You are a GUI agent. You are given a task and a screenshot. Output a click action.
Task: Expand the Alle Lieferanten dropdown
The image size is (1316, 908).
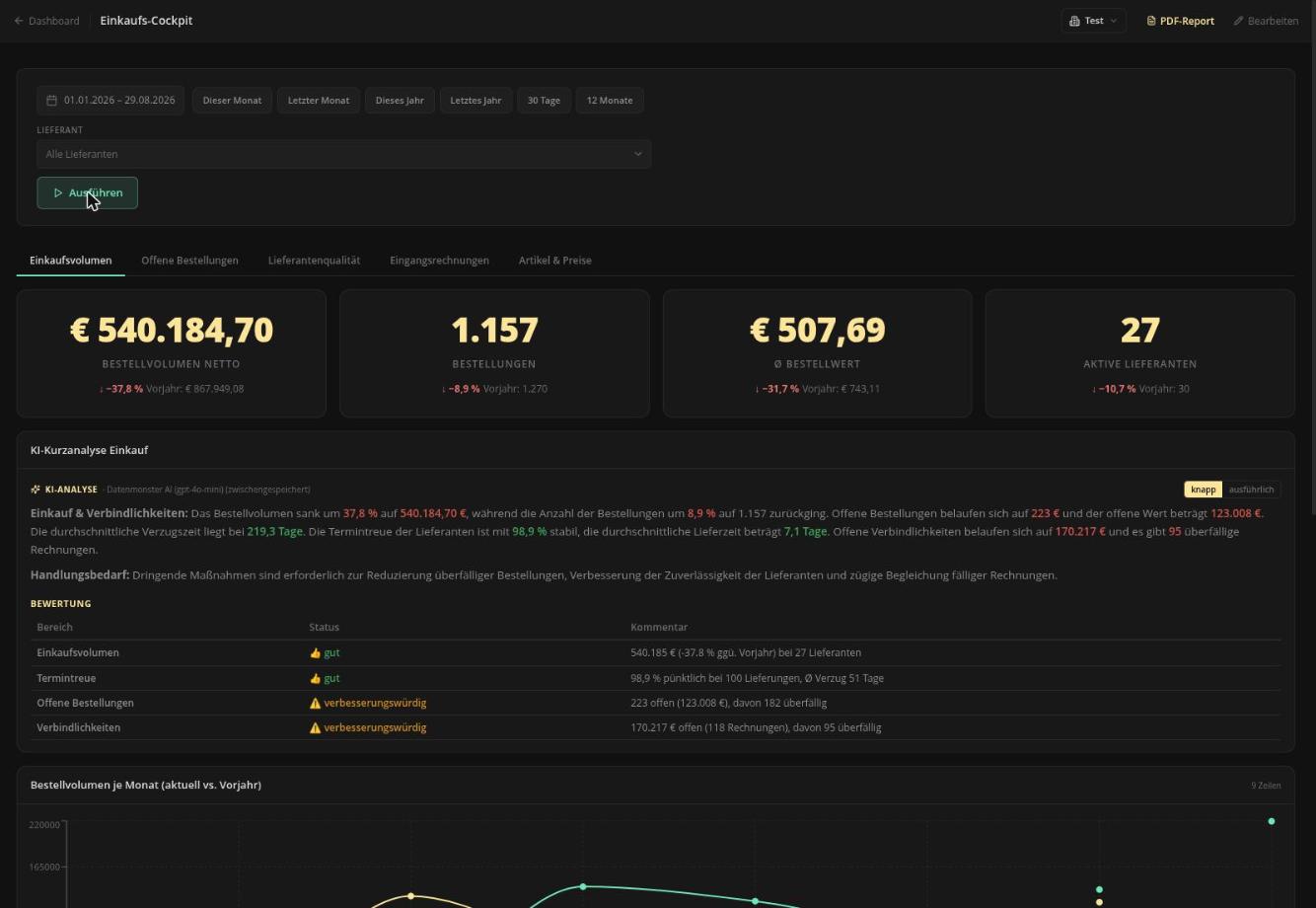(x=344, y=154)
